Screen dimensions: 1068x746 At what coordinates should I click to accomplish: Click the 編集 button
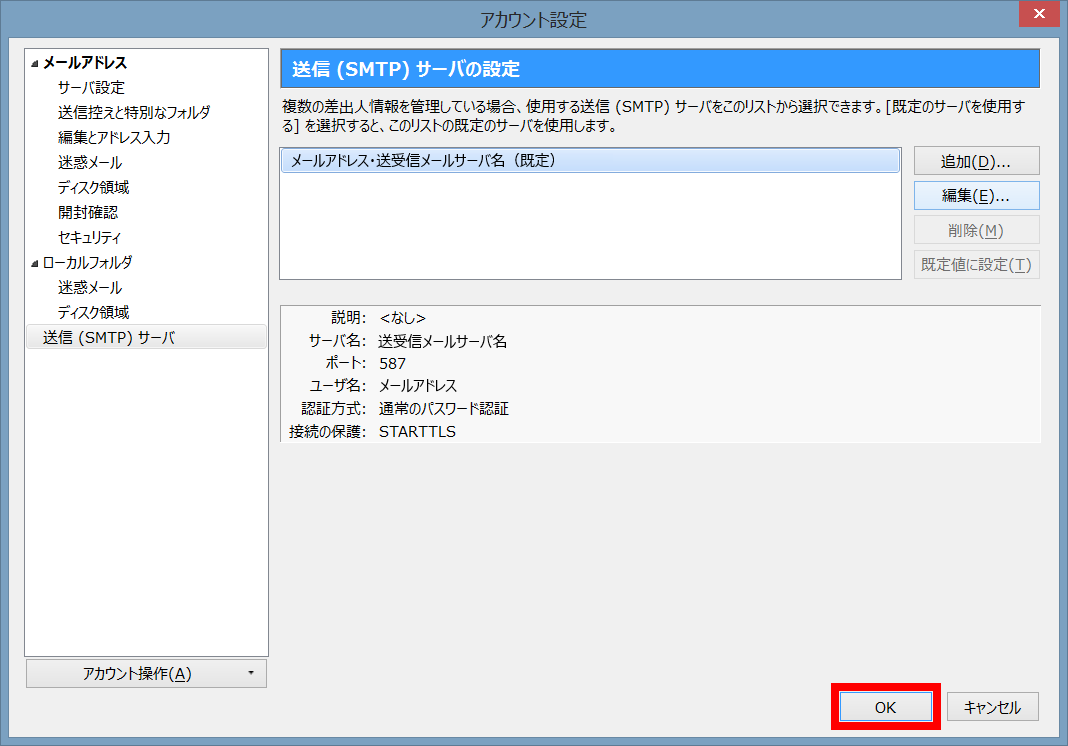(x=976, y=195)
